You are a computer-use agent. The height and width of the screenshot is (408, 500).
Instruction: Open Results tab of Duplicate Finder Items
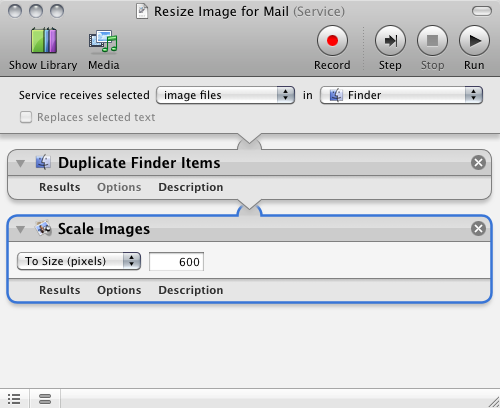coord(60,187)
